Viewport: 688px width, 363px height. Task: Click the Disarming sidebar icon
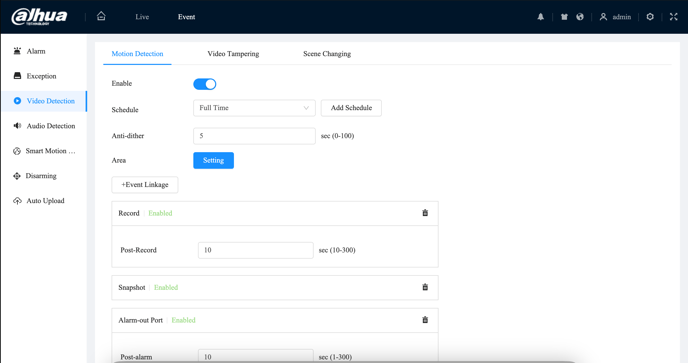click(17, 176)
